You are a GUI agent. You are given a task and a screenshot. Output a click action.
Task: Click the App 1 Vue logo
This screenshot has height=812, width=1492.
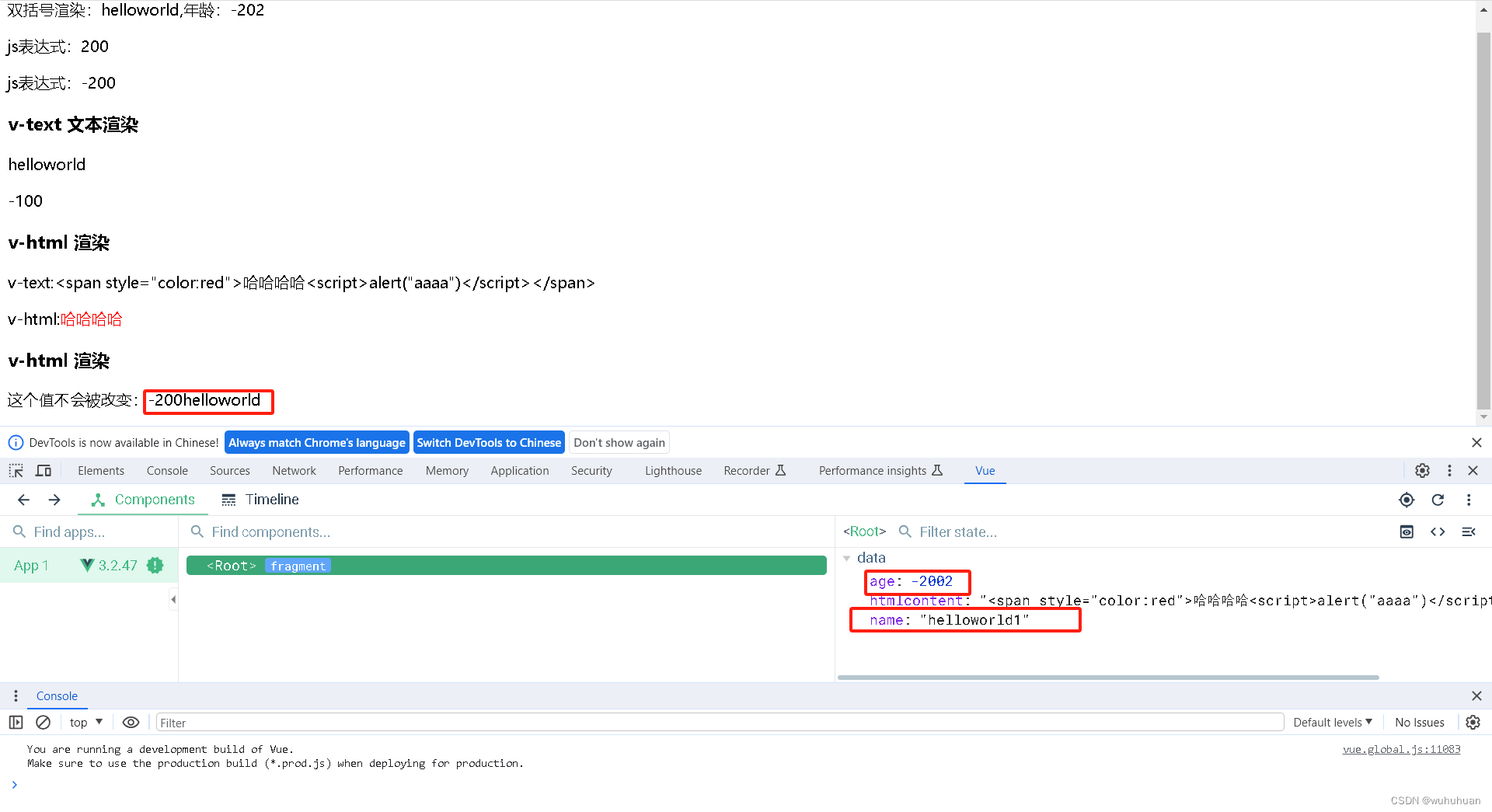click(x=87, y=566)
